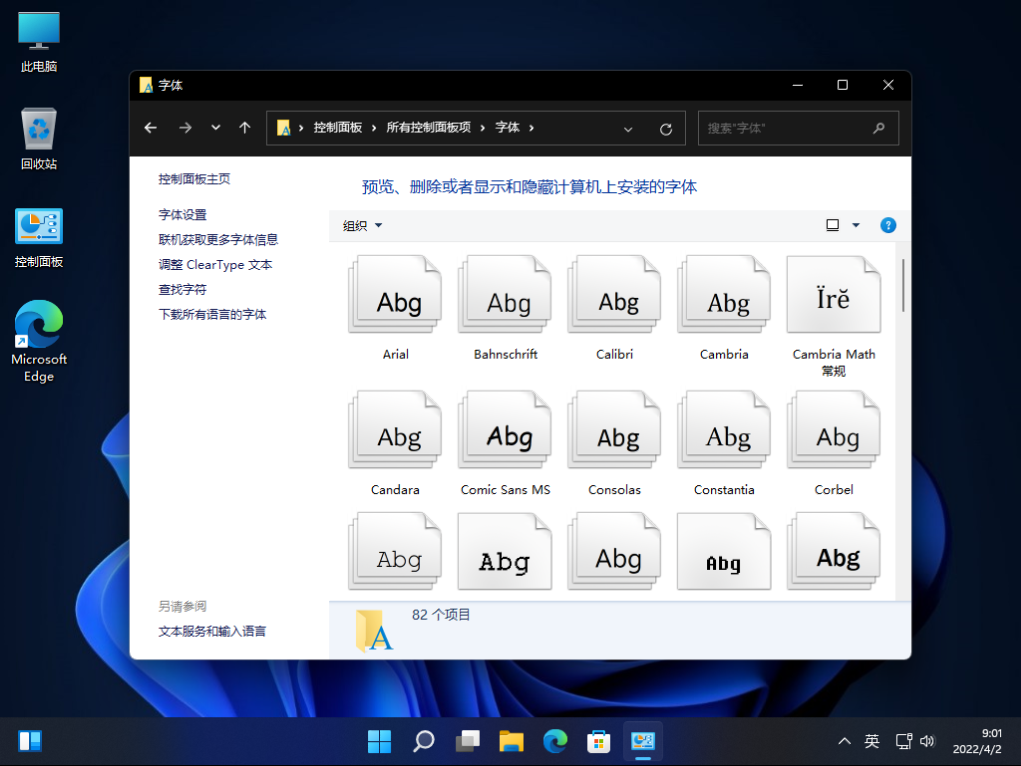Open Microsoft Edge from the taskbar

[555, 741]
